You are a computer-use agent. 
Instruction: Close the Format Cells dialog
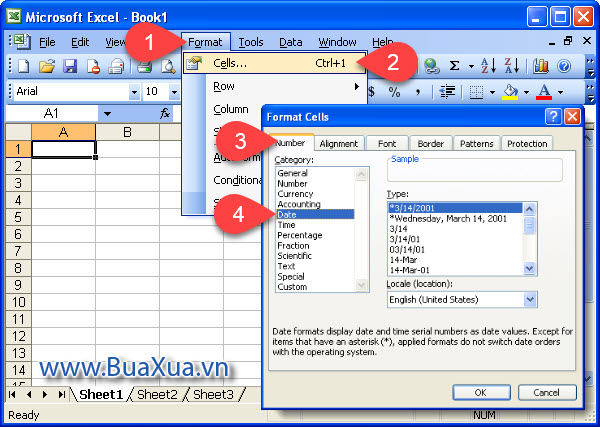572,116
